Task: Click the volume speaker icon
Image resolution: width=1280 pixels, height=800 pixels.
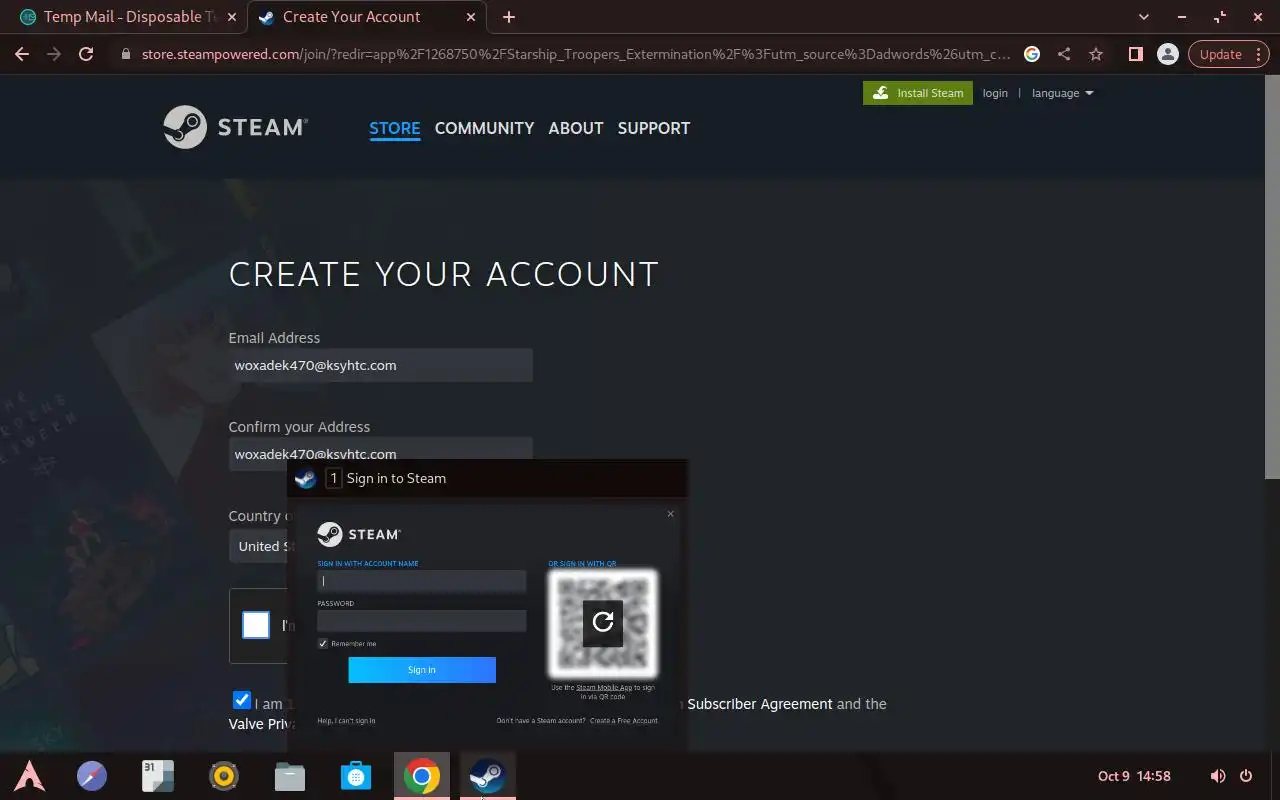Action: (1218, 776)
